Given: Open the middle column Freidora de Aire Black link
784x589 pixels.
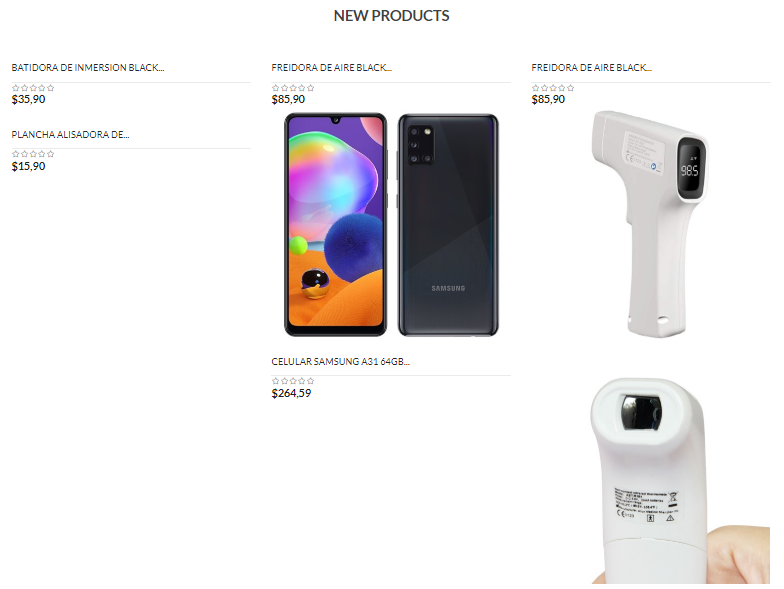Looking at the screenshot, I should (x=332, y=68).
